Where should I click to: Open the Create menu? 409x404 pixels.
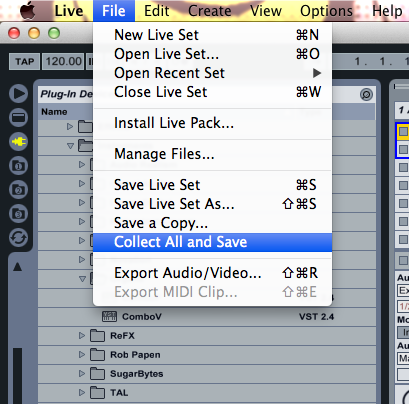210,11
